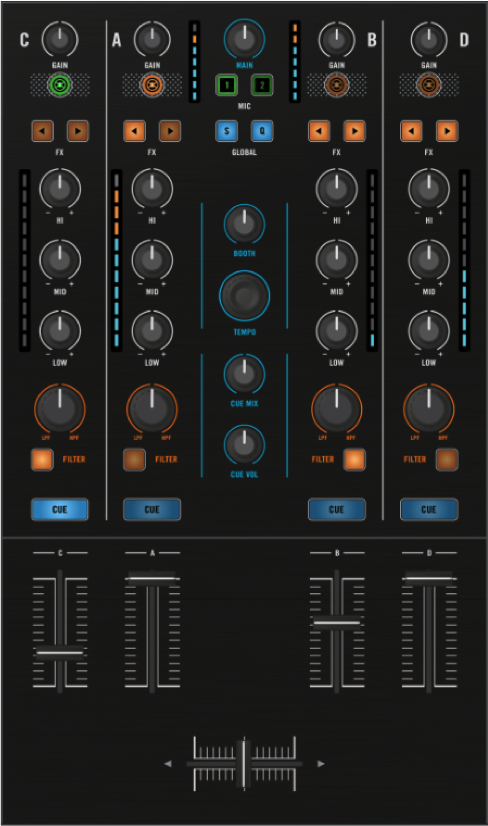Click deck B LOW EQ knob
The height and width of the screenshot is (826, 488).
coord(336,331)
